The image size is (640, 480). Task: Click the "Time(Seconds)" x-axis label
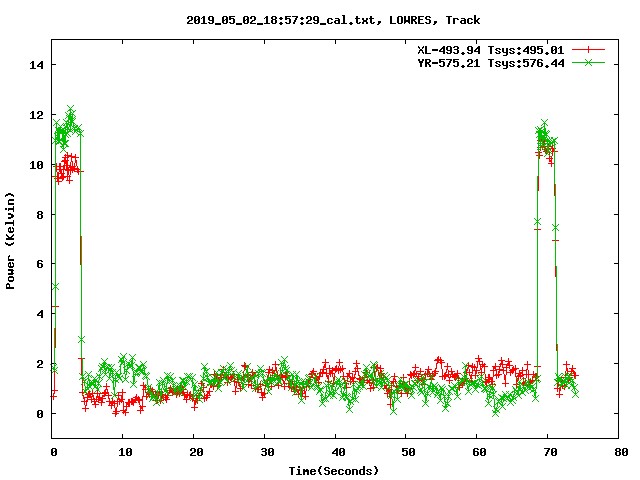tap(333, 471)
